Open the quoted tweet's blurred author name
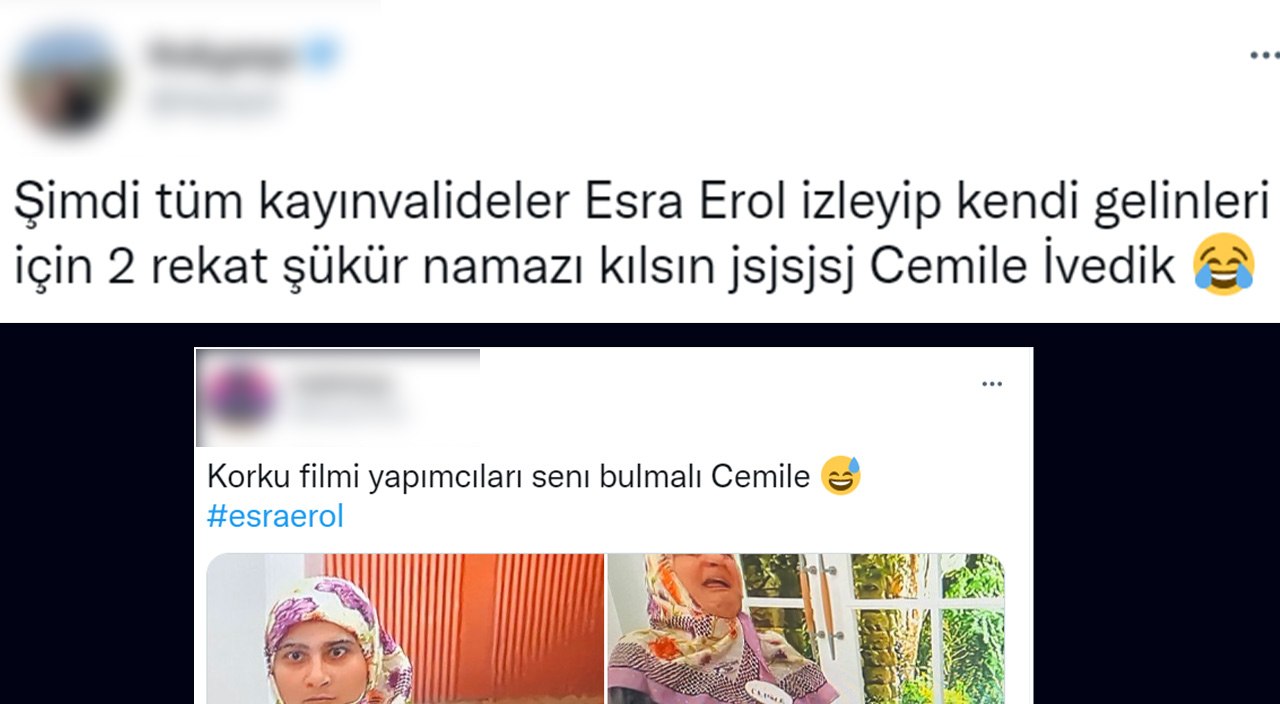This screenshot has height=704, width=1280. click(x=343, y=384)
